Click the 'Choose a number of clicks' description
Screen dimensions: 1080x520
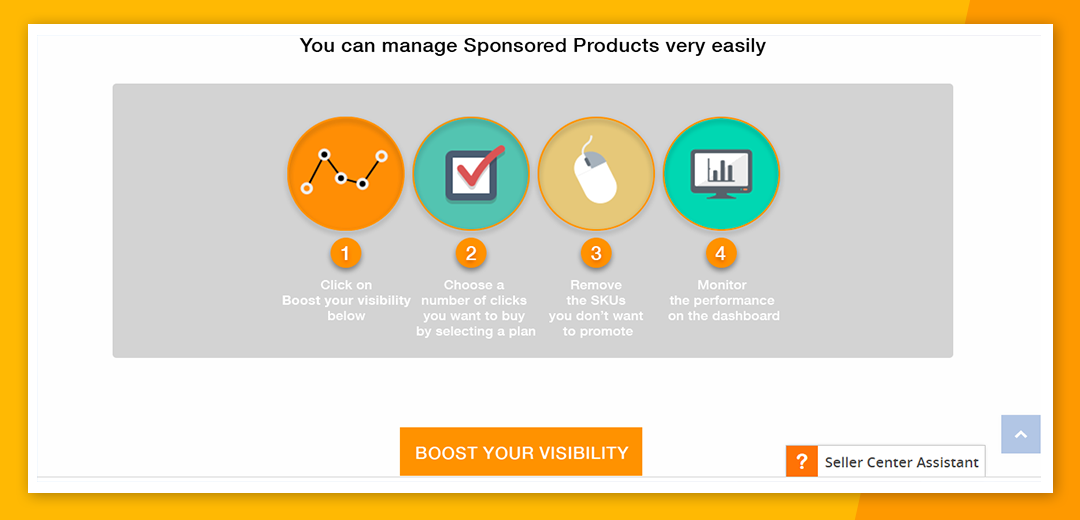tap(475, 308)
